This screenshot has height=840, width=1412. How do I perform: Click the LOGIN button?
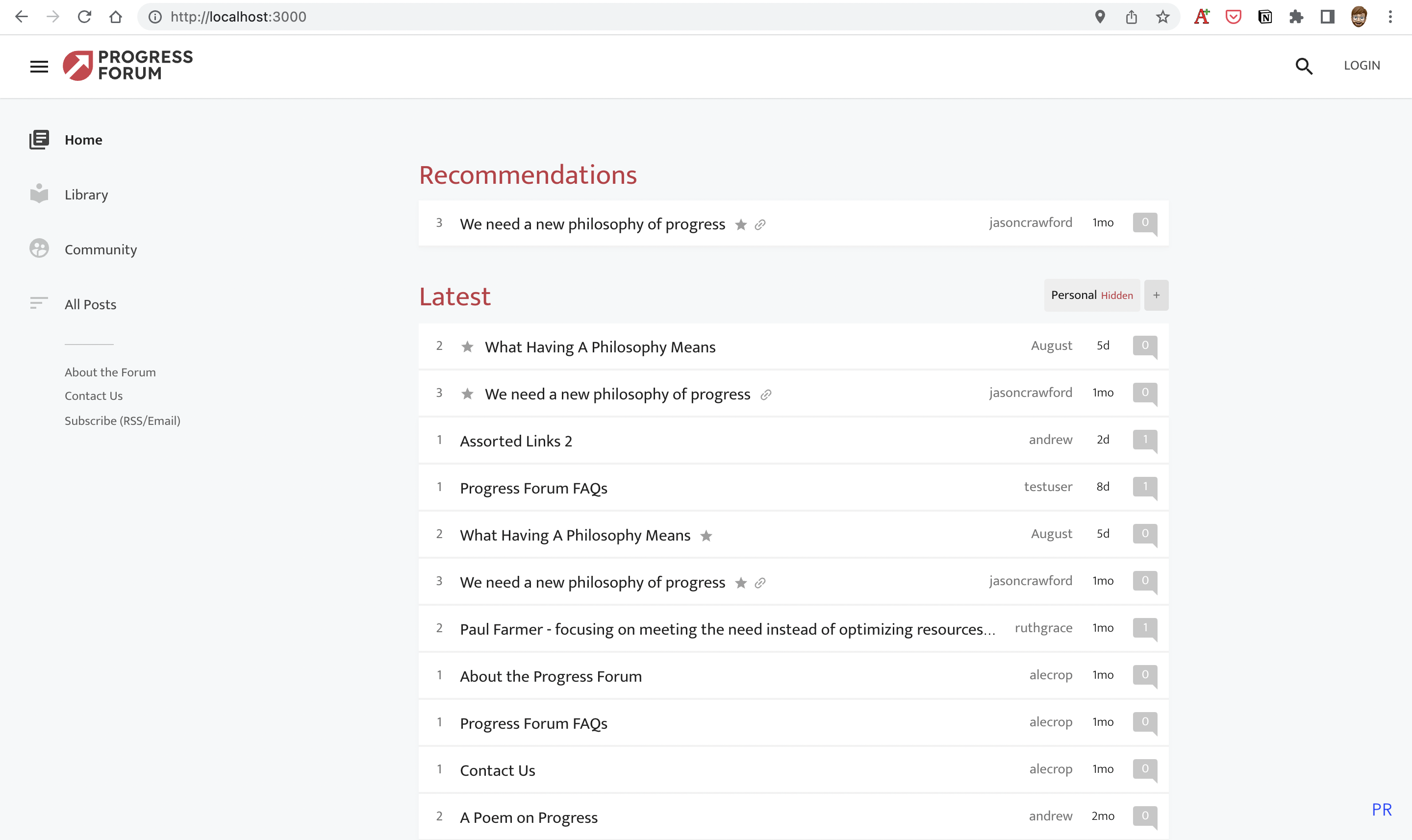click(1362, 65)
